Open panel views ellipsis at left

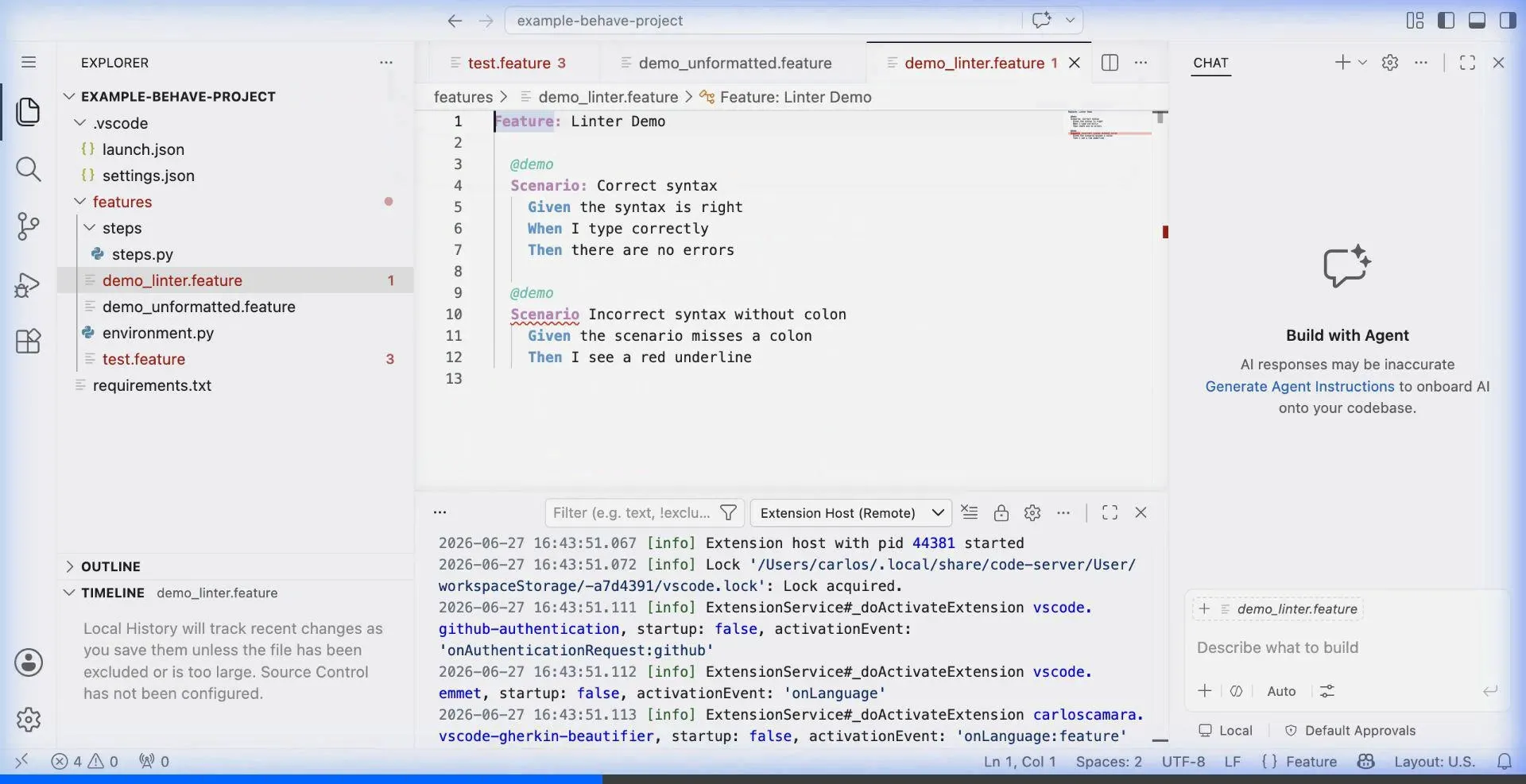click(440, 512)
